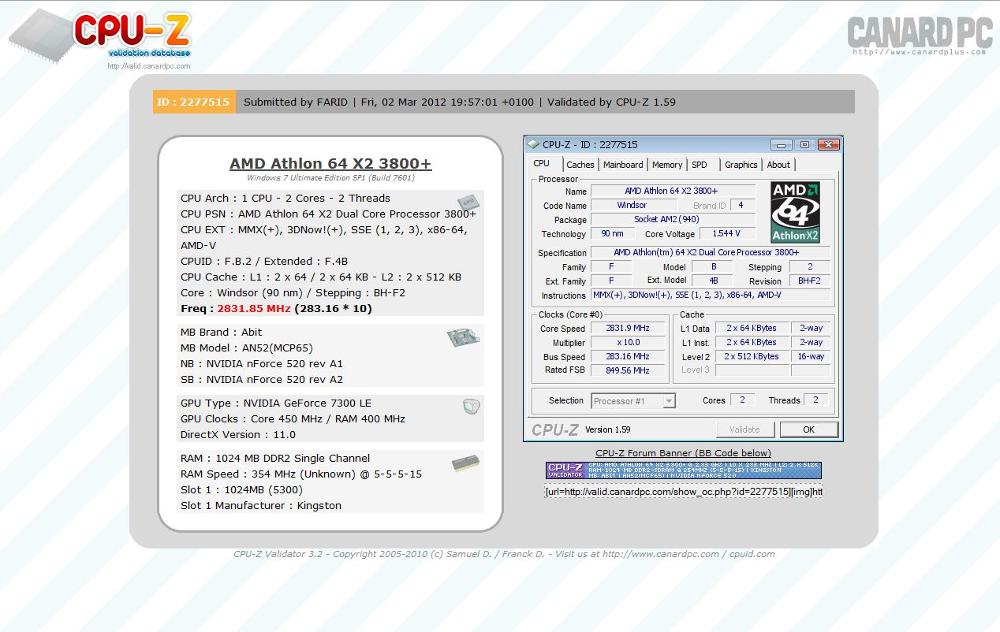Click the Threads count value
Screen dimensions: 1000x632
816,400
